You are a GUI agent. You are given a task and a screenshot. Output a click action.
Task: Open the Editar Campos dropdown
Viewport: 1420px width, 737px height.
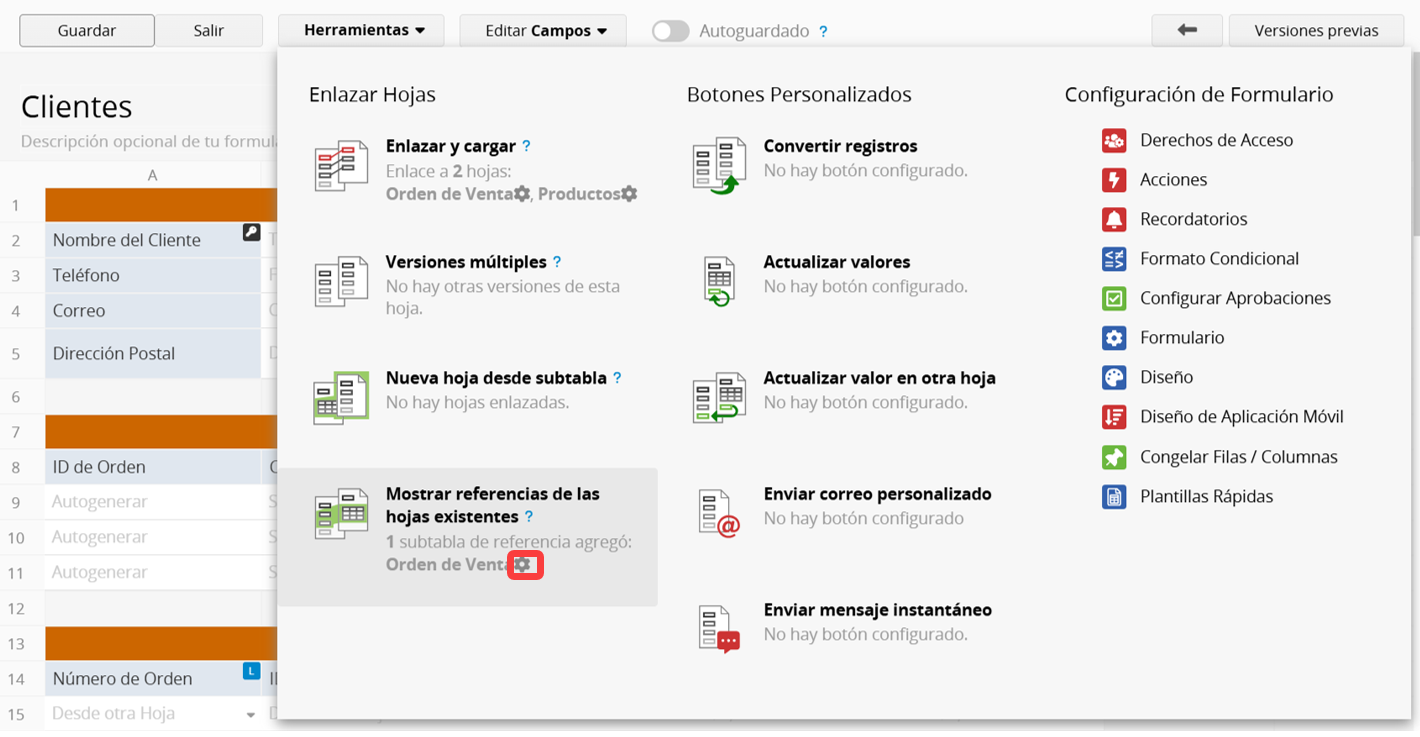pyautogui.click(x=545, y=31)
